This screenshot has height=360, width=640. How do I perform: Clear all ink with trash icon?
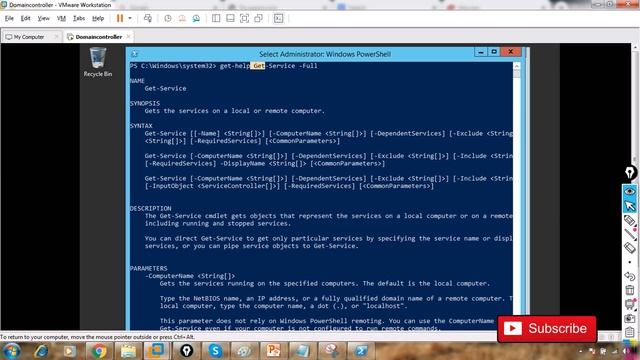[629, 290]
